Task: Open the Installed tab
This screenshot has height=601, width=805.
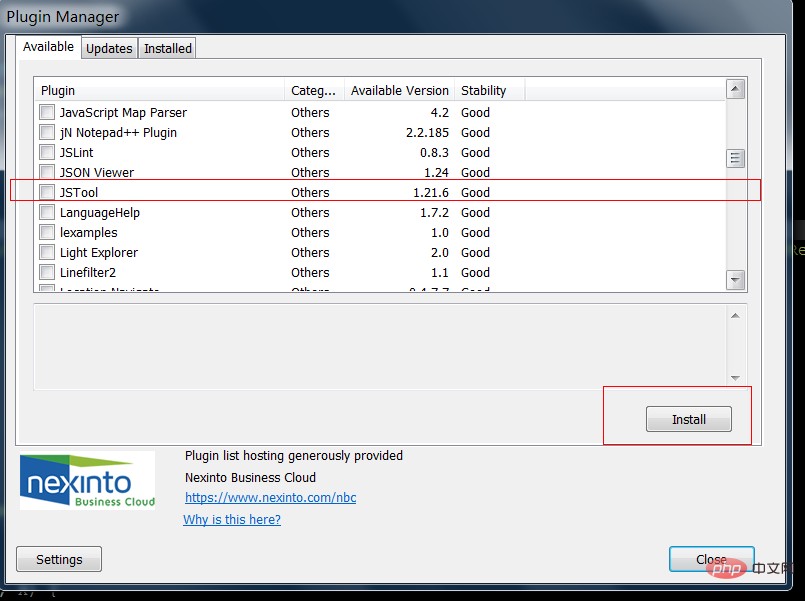Action: 167,48
